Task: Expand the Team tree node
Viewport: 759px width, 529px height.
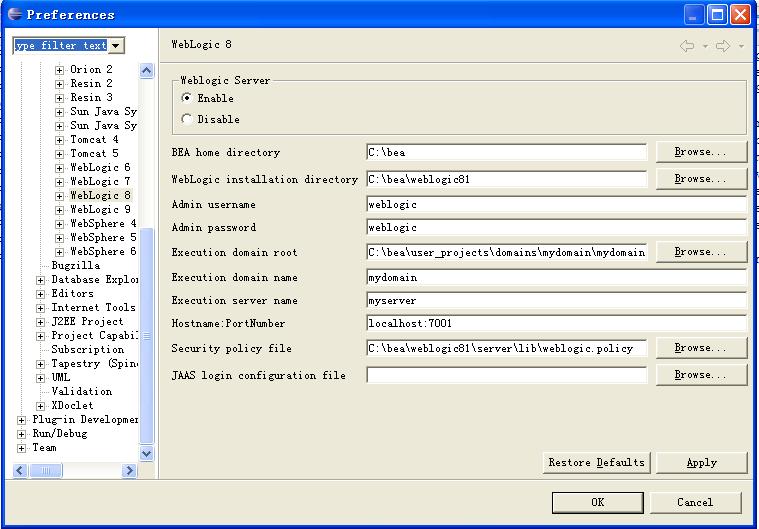Action: (x=21, y=449)
